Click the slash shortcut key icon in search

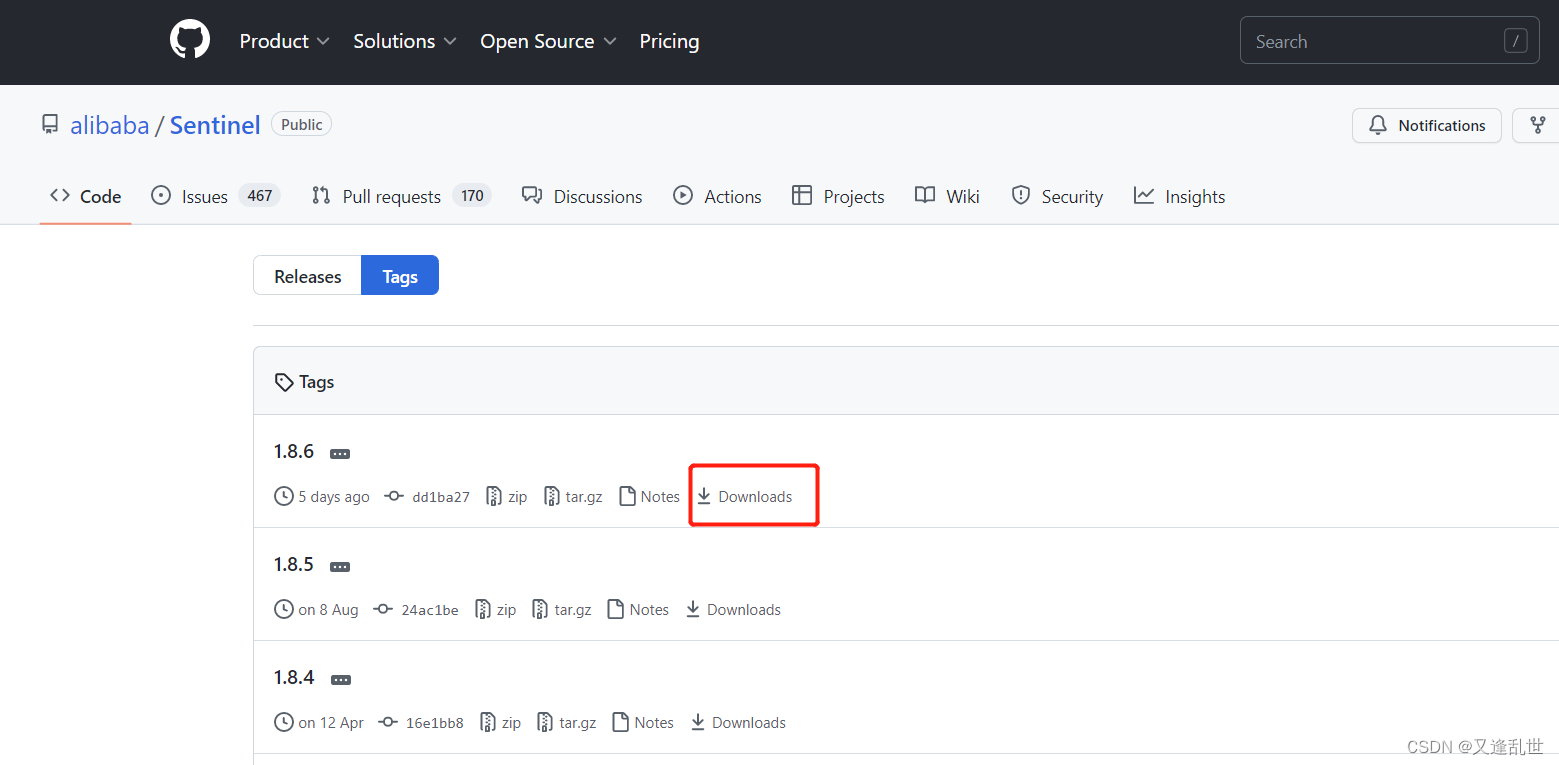[x=1516, y=41]
